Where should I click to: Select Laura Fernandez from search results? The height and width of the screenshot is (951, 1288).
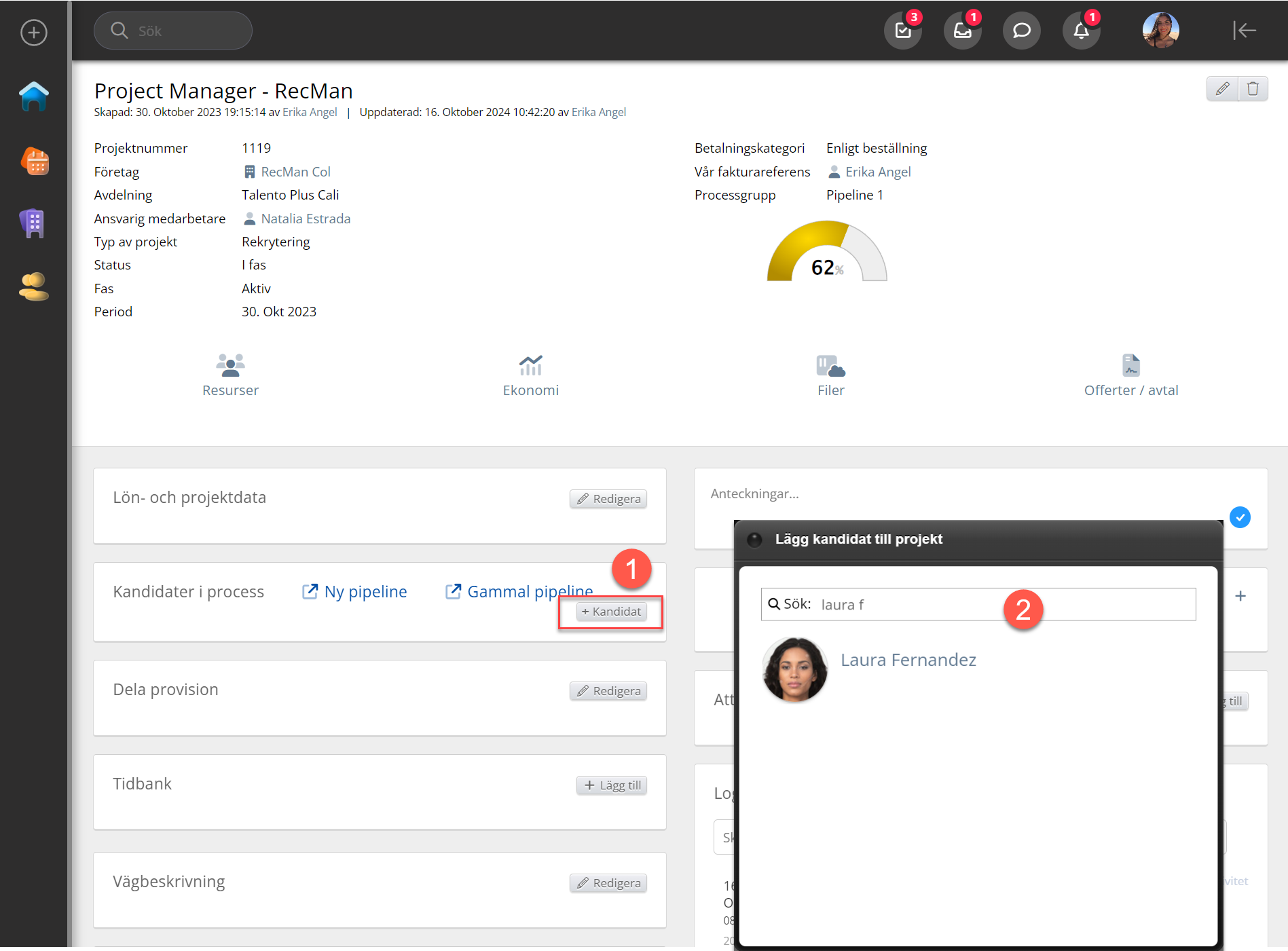tap(908, 660)
